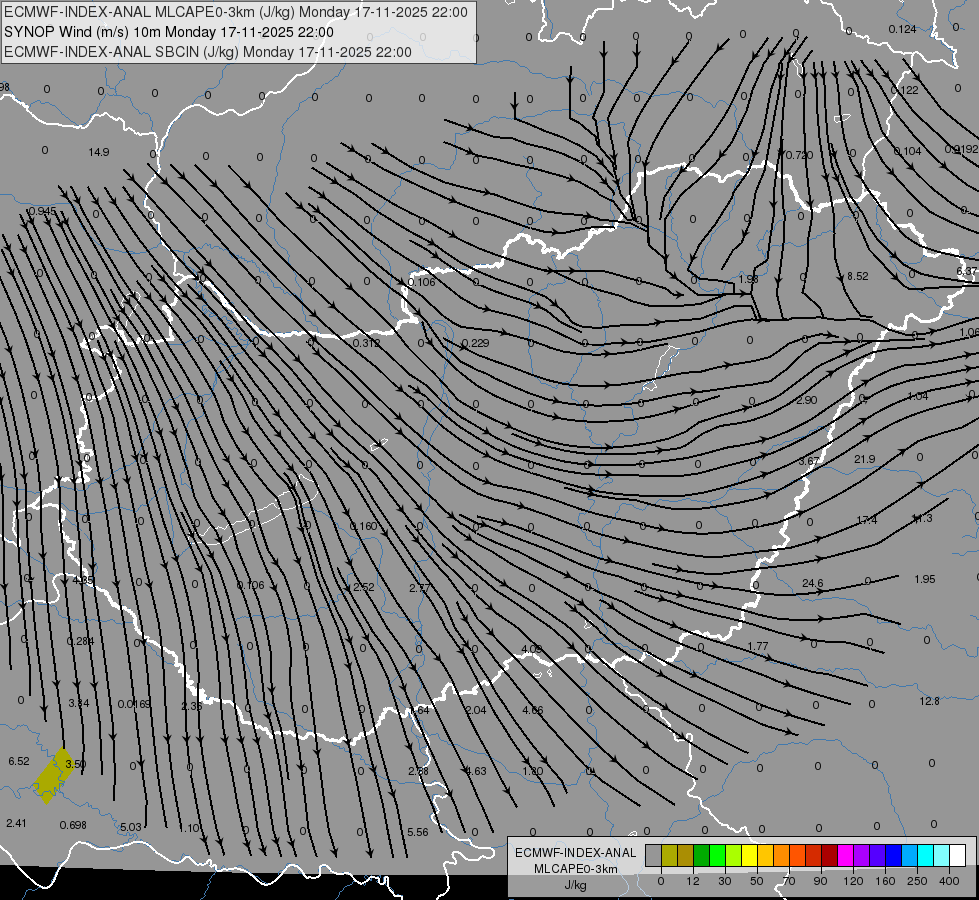Click the SYNOP Wind 10m title line
This screenshot has width=979, height=900.
pyautogui.click(x=169, y=32)
